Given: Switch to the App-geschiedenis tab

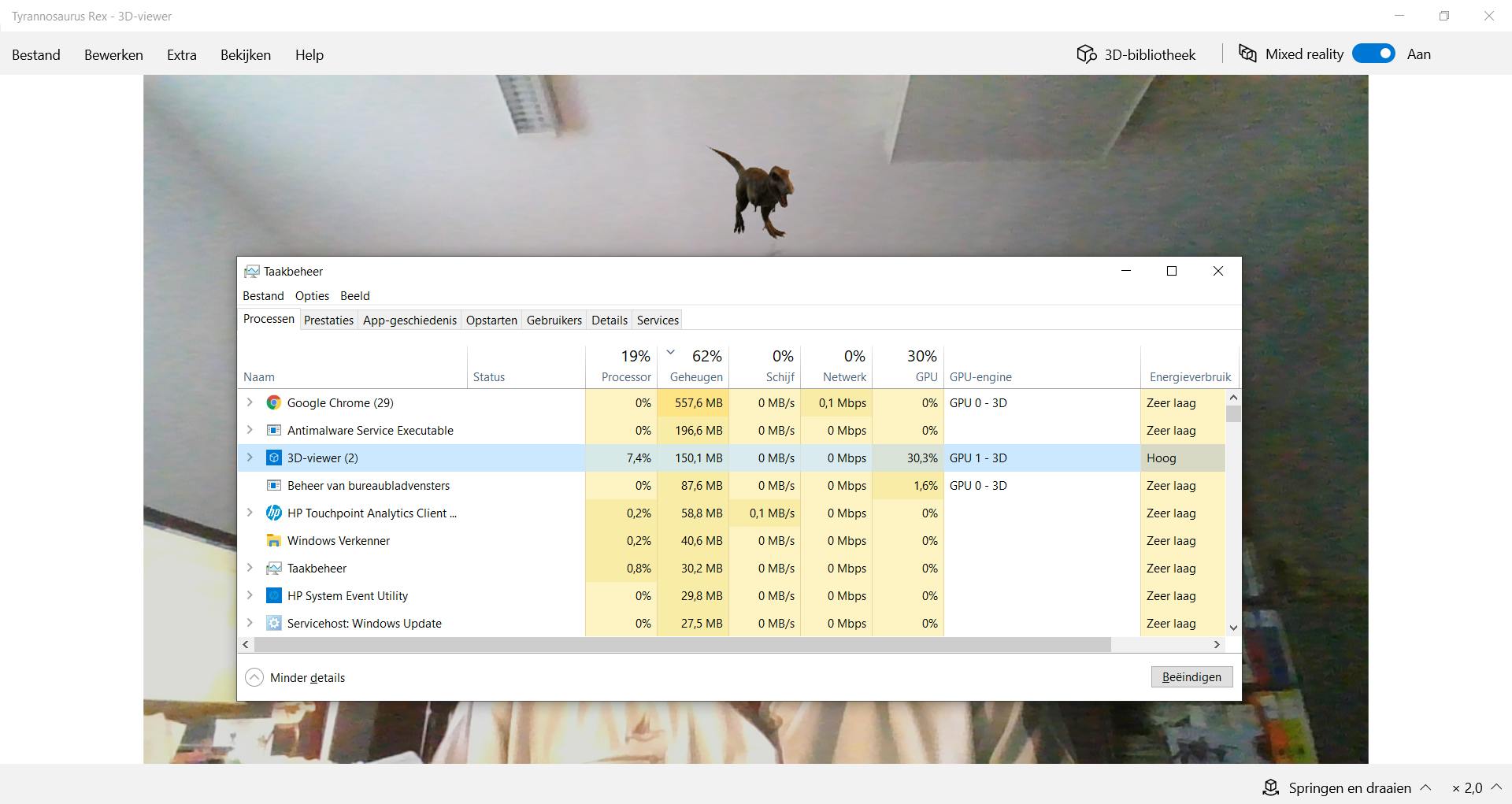Looking at the screenshot, I should (409, 320).
